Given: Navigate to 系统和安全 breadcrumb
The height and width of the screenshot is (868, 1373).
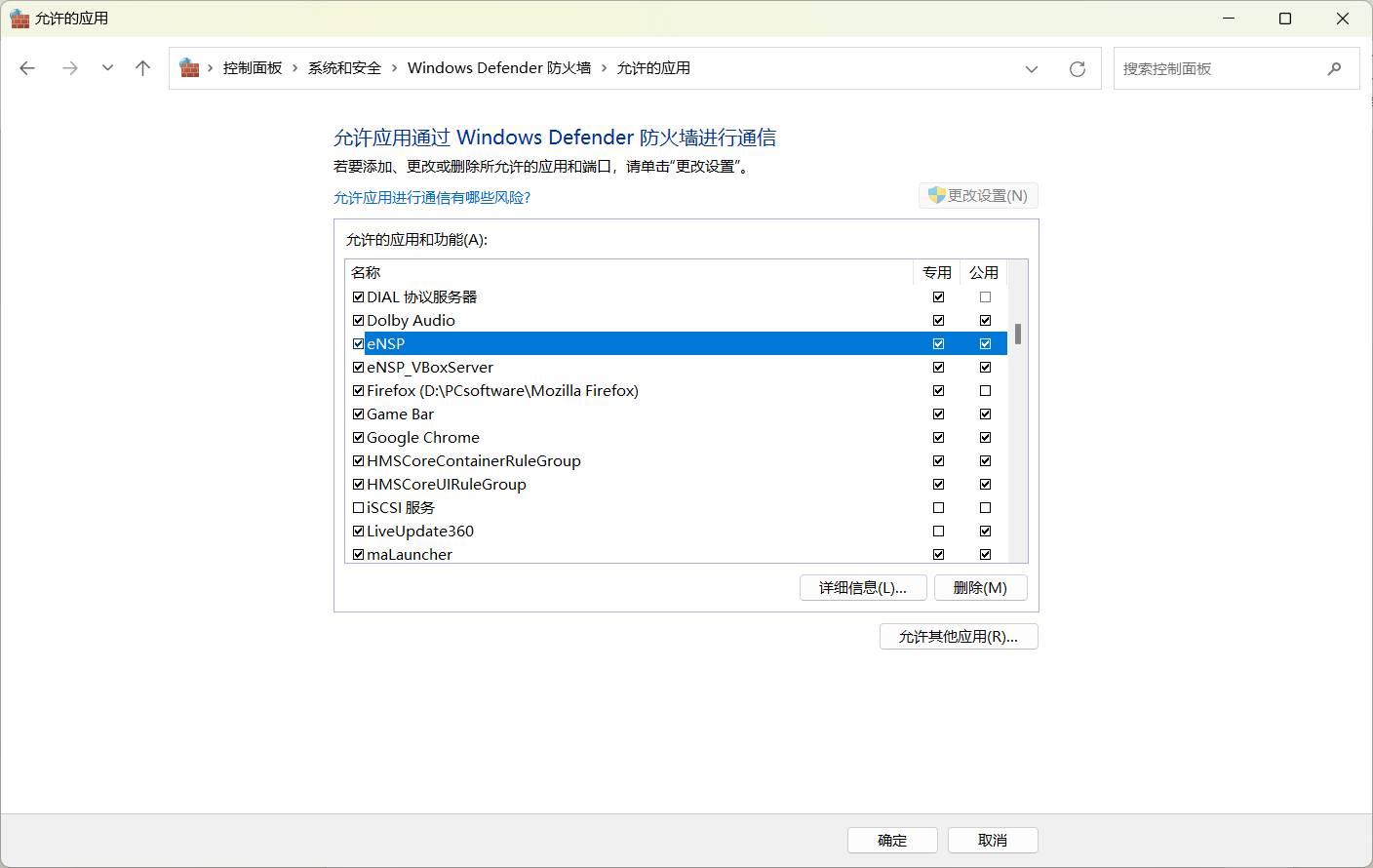Looking at the screenshot, I should tap(344, 68).
